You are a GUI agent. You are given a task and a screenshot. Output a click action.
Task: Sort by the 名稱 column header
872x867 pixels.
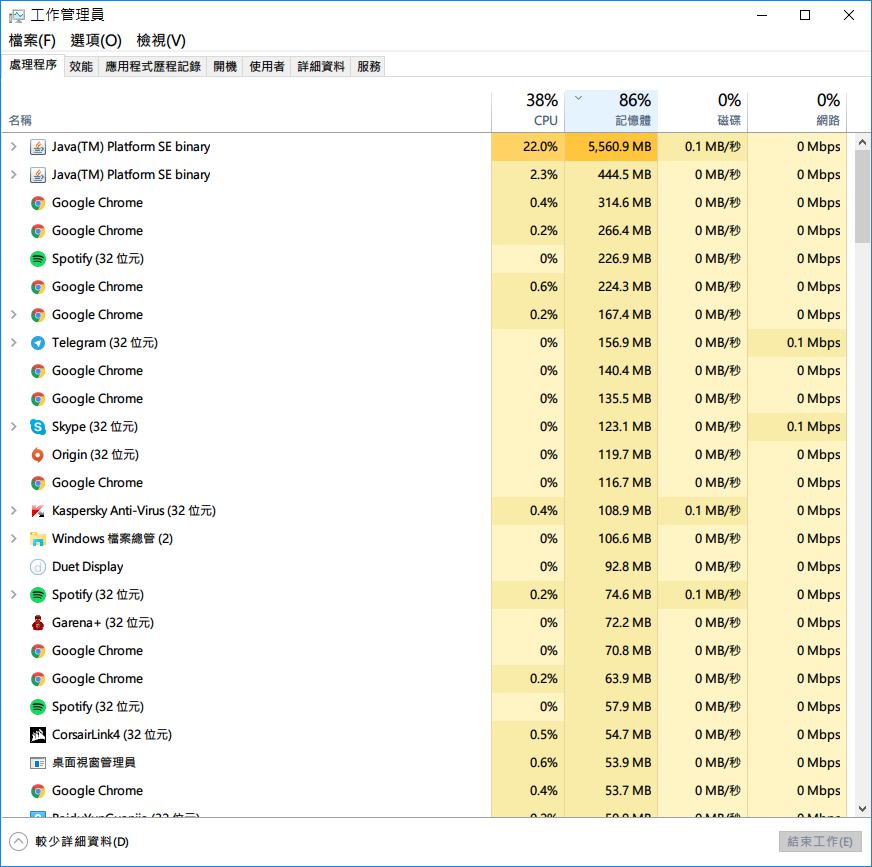pyautogui.click(x=246, y=112)
